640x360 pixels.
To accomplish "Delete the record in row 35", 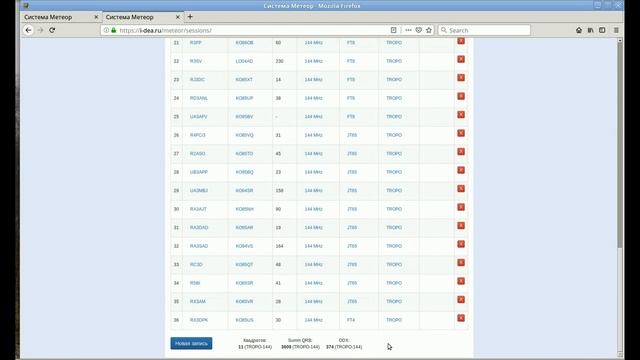I will pos(461,300).
